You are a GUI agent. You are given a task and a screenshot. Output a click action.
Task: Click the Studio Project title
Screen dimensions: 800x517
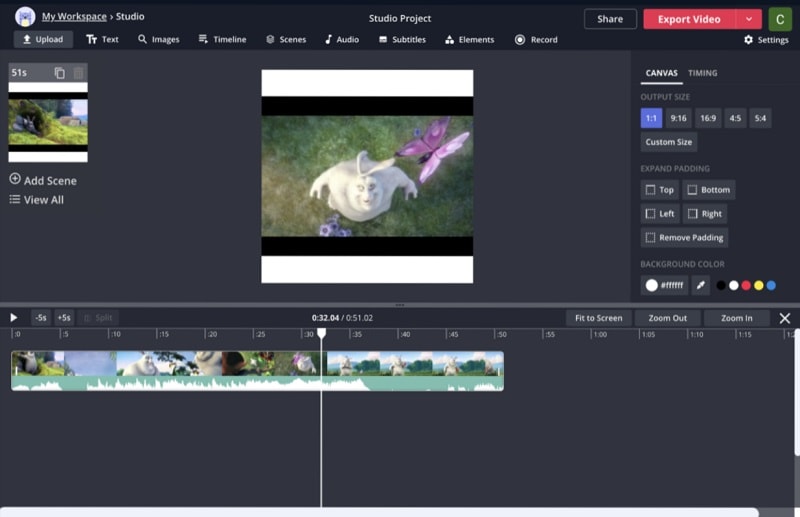coord(400,18)
